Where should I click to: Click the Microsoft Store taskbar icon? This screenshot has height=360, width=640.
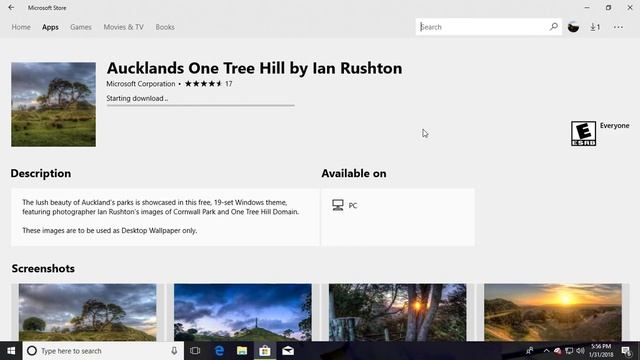pos(265,351)
